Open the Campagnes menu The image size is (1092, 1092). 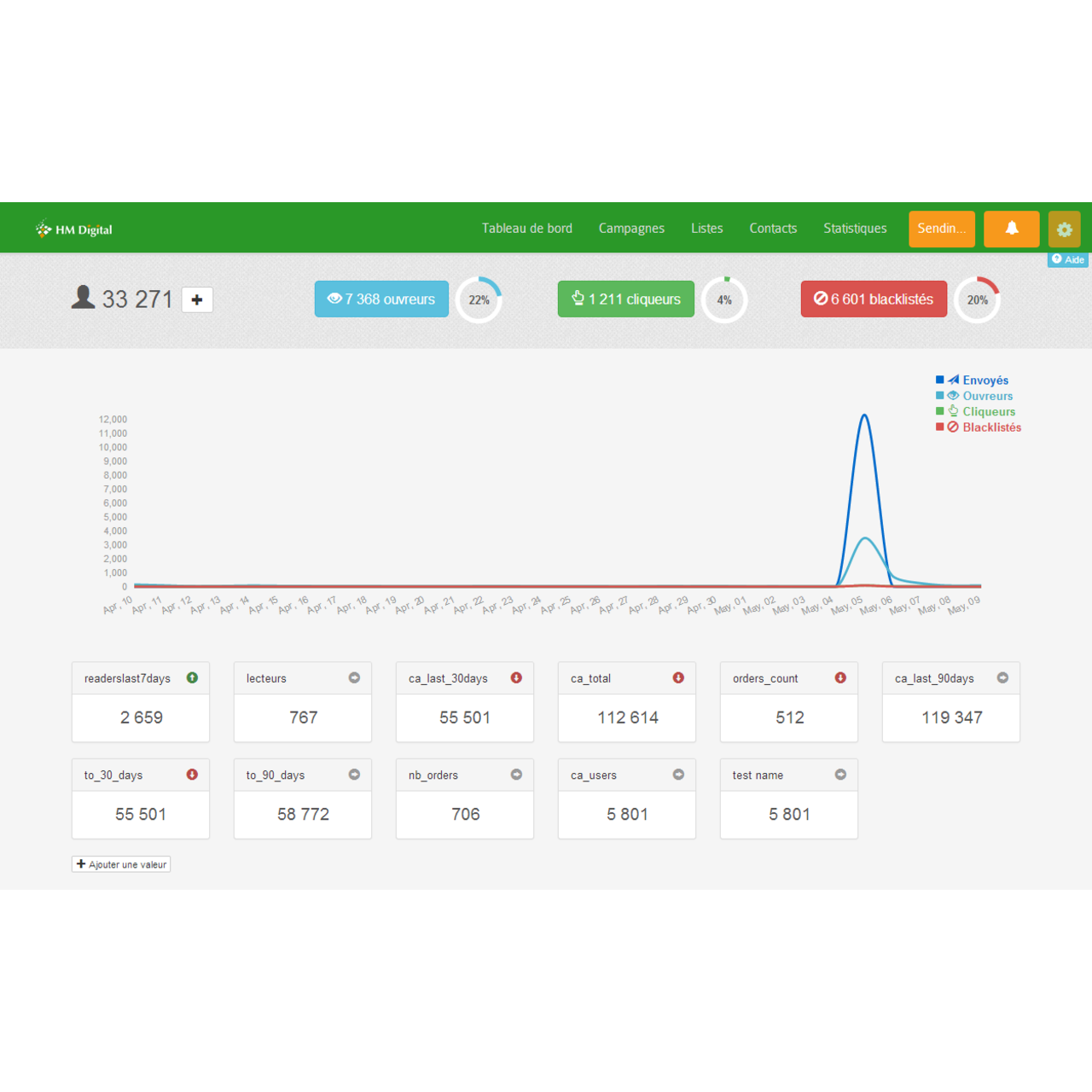click(631, 229)
